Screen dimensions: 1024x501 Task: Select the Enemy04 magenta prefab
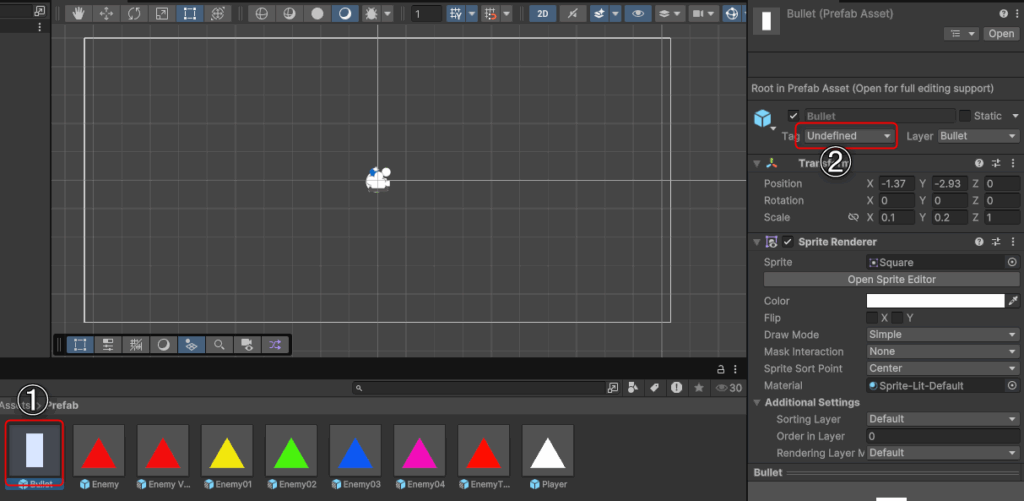point(419,452)
